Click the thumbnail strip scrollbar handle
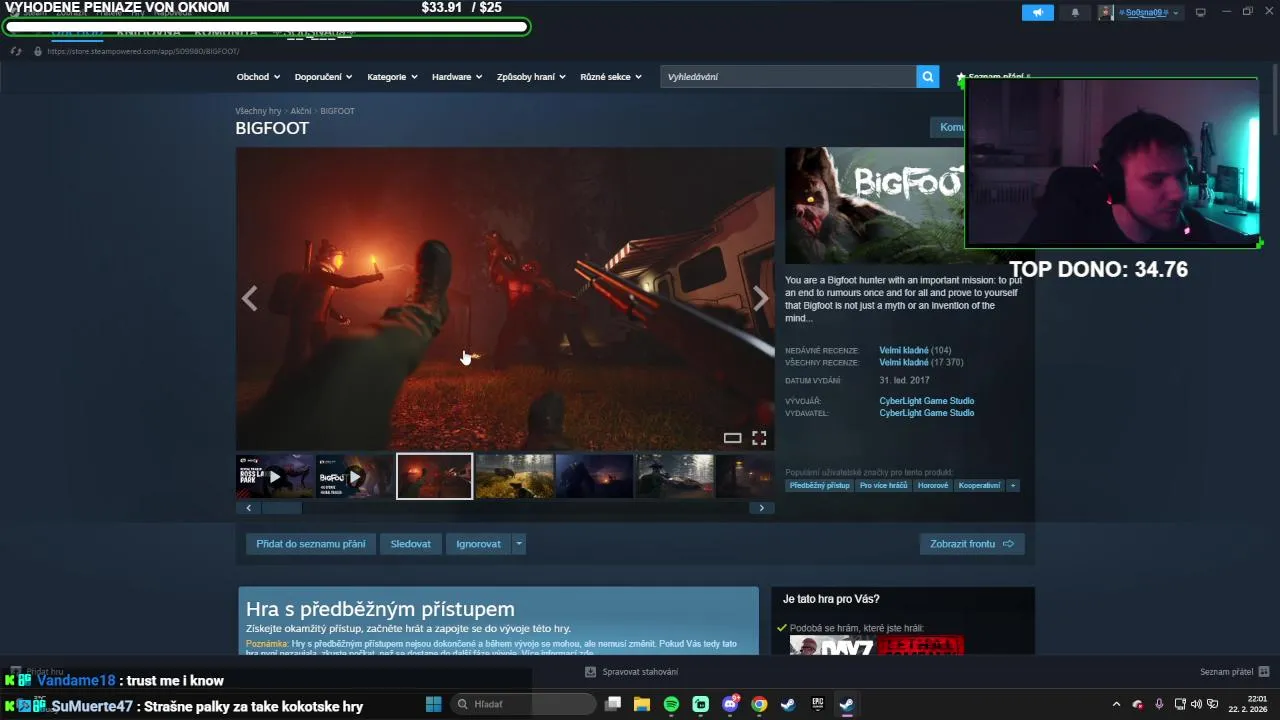1280x720 pixels. (282, 508)
